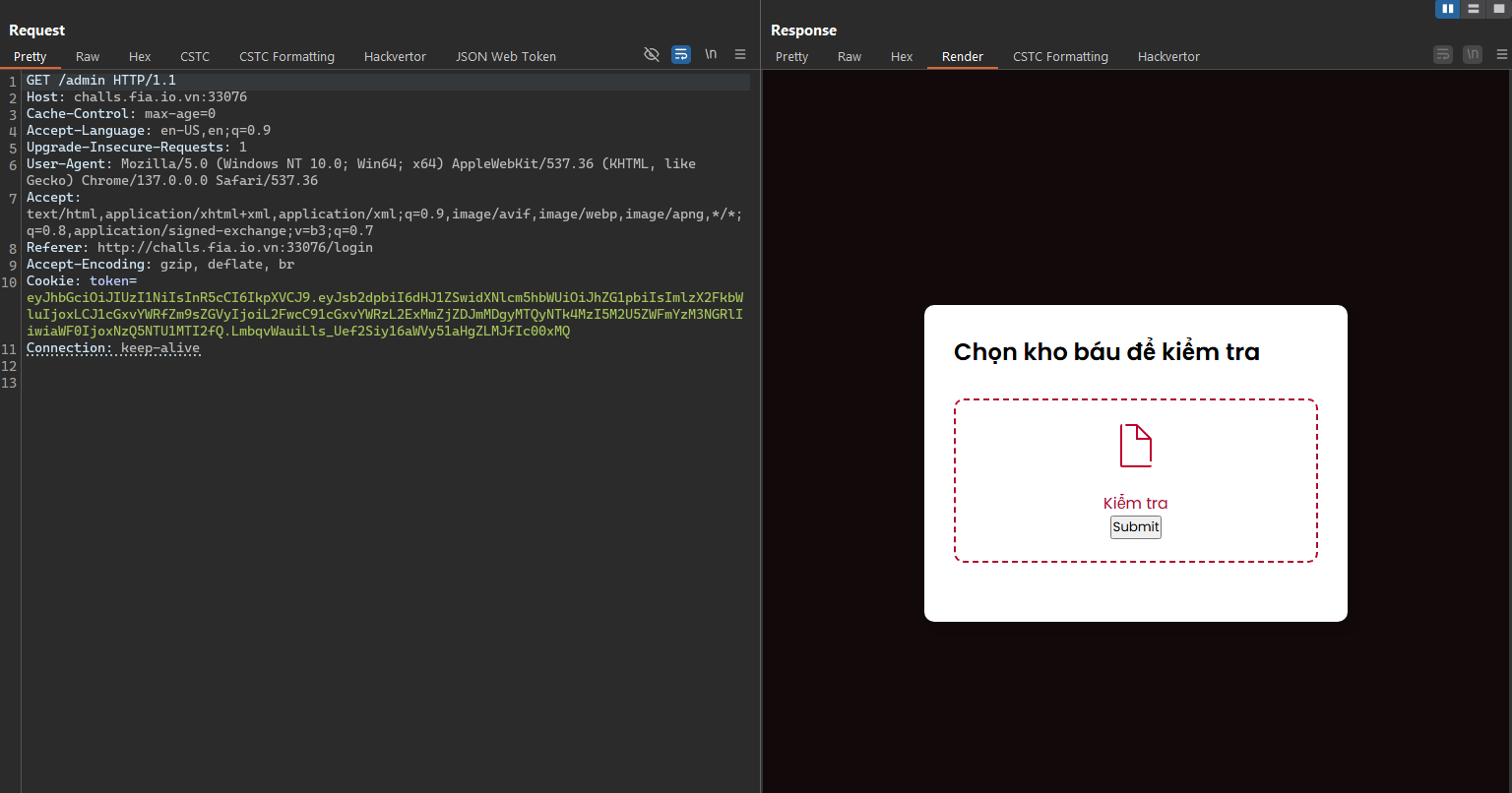The width and height of the screenshot is (1512, 793).
Task: Switch to Response Raw tab
Action: click(x=850, y=56)
